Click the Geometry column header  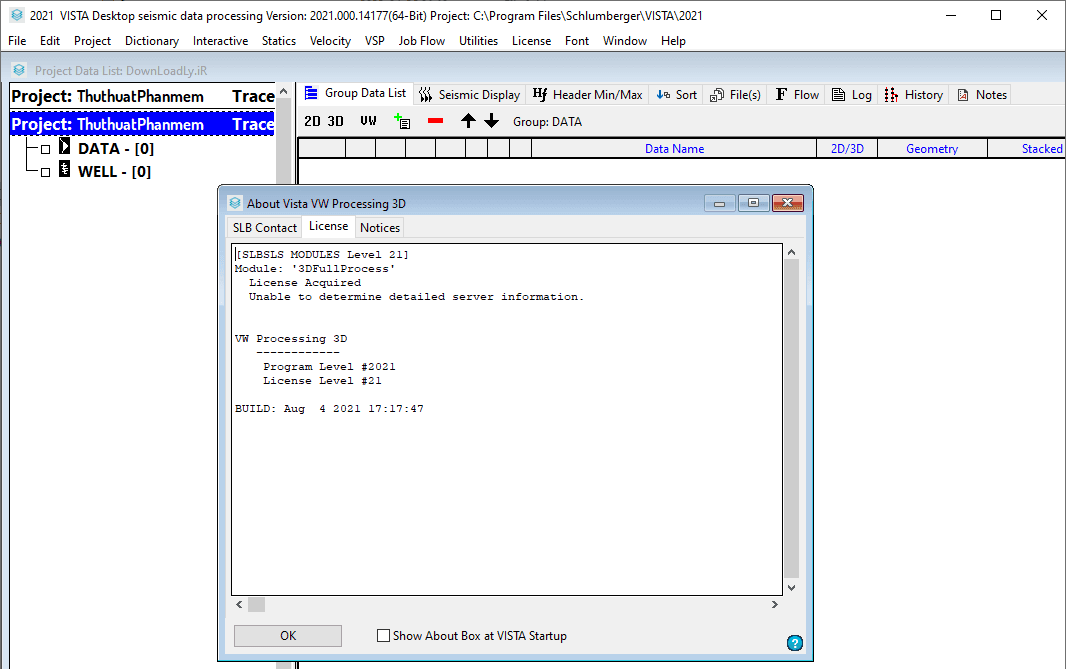tap(932, 149)
